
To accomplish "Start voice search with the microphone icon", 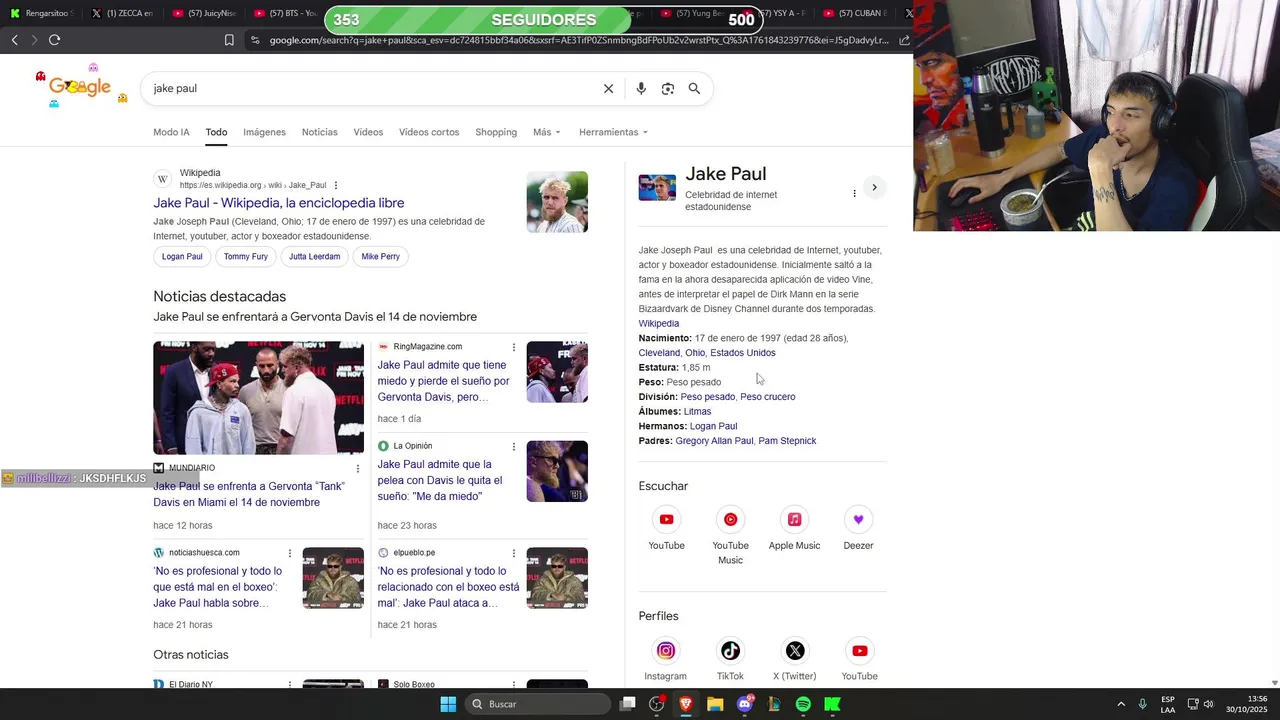I will (x=641, y=89).
